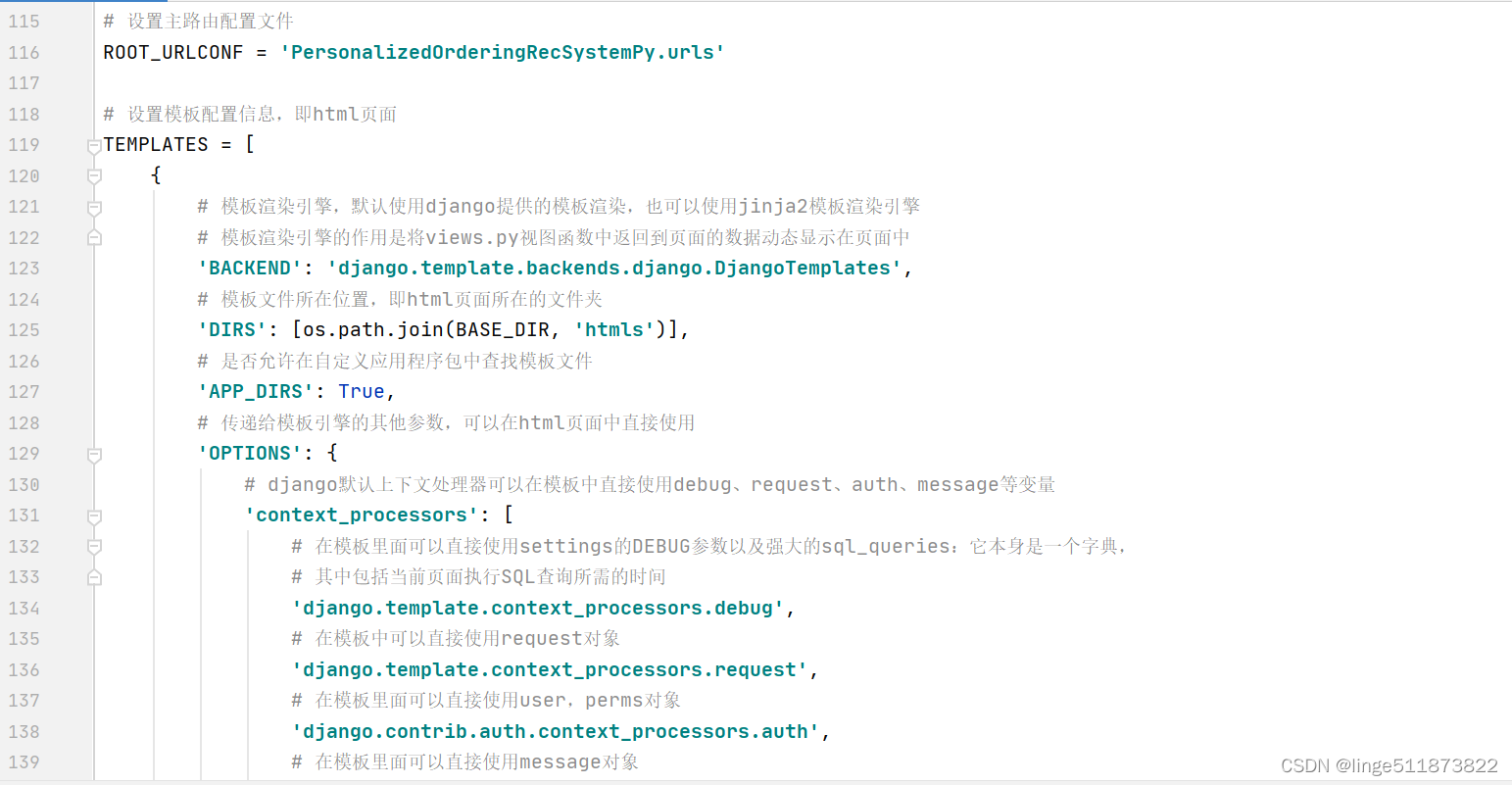Screen dimensions: 1512x785
Task: Click line number 128 in the gutter
Action: coord(24,423)
